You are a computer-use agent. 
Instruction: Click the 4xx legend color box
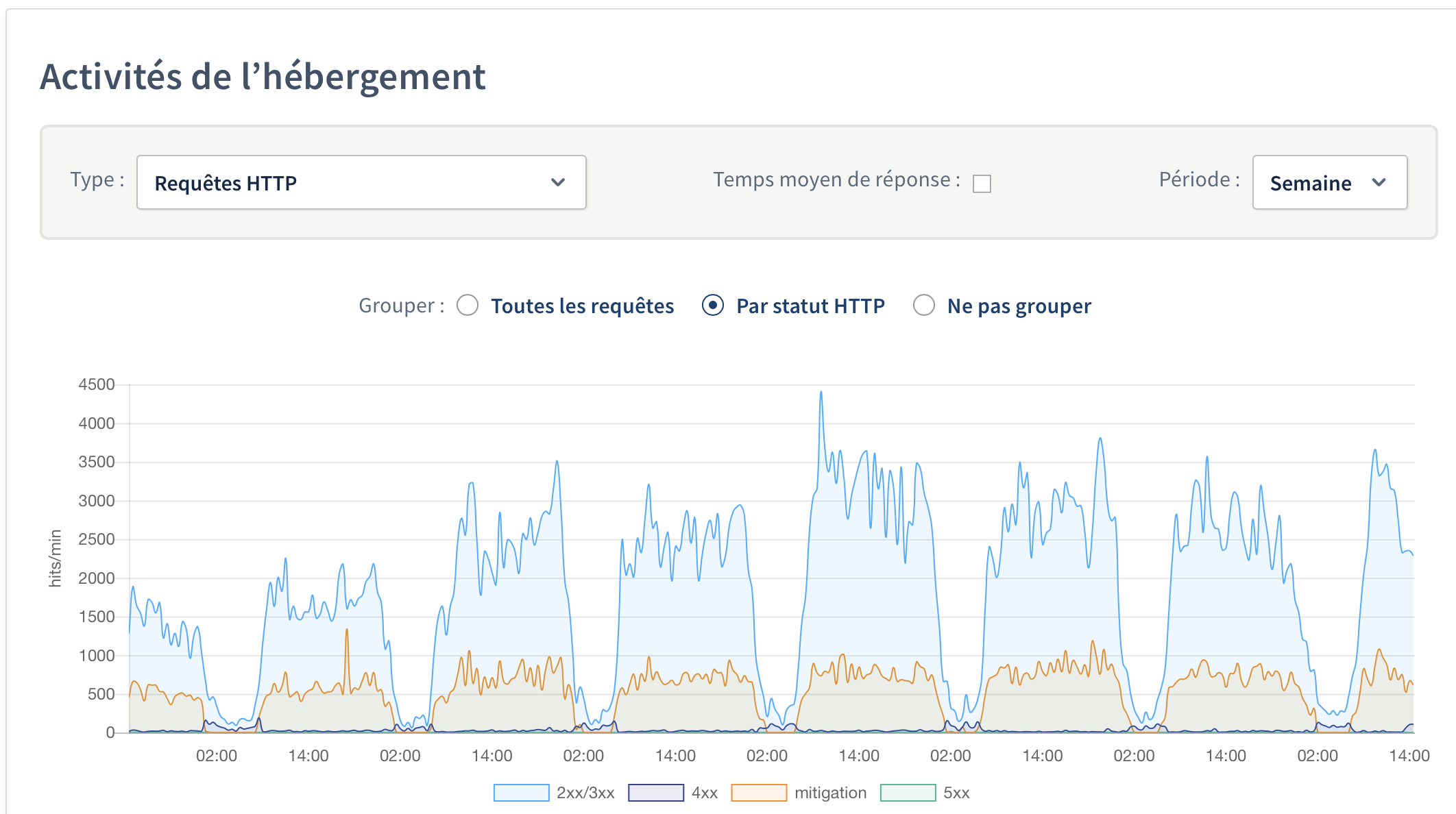pos(656,793)
